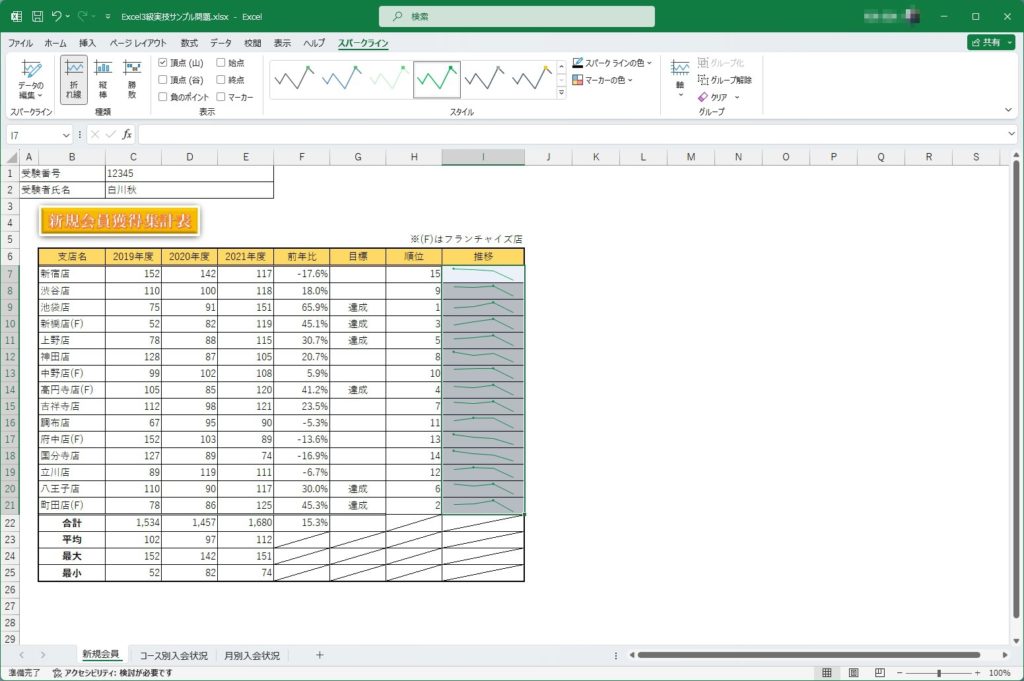
Task: Click the 検索 search box
Action: (517, 17)
